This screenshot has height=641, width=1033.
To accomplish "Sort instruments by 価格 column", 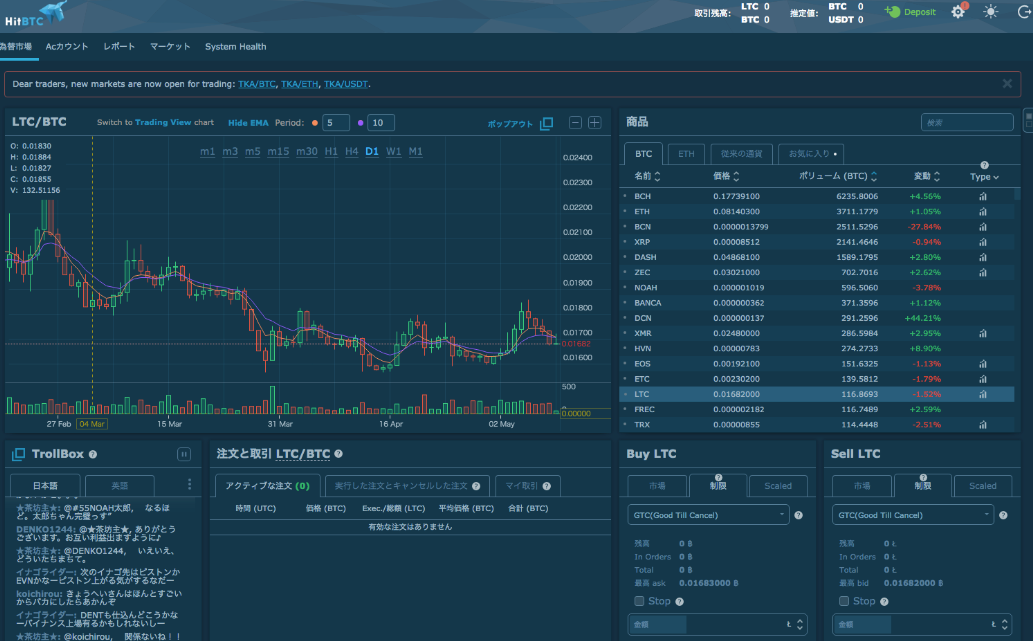I will point(726,177).
